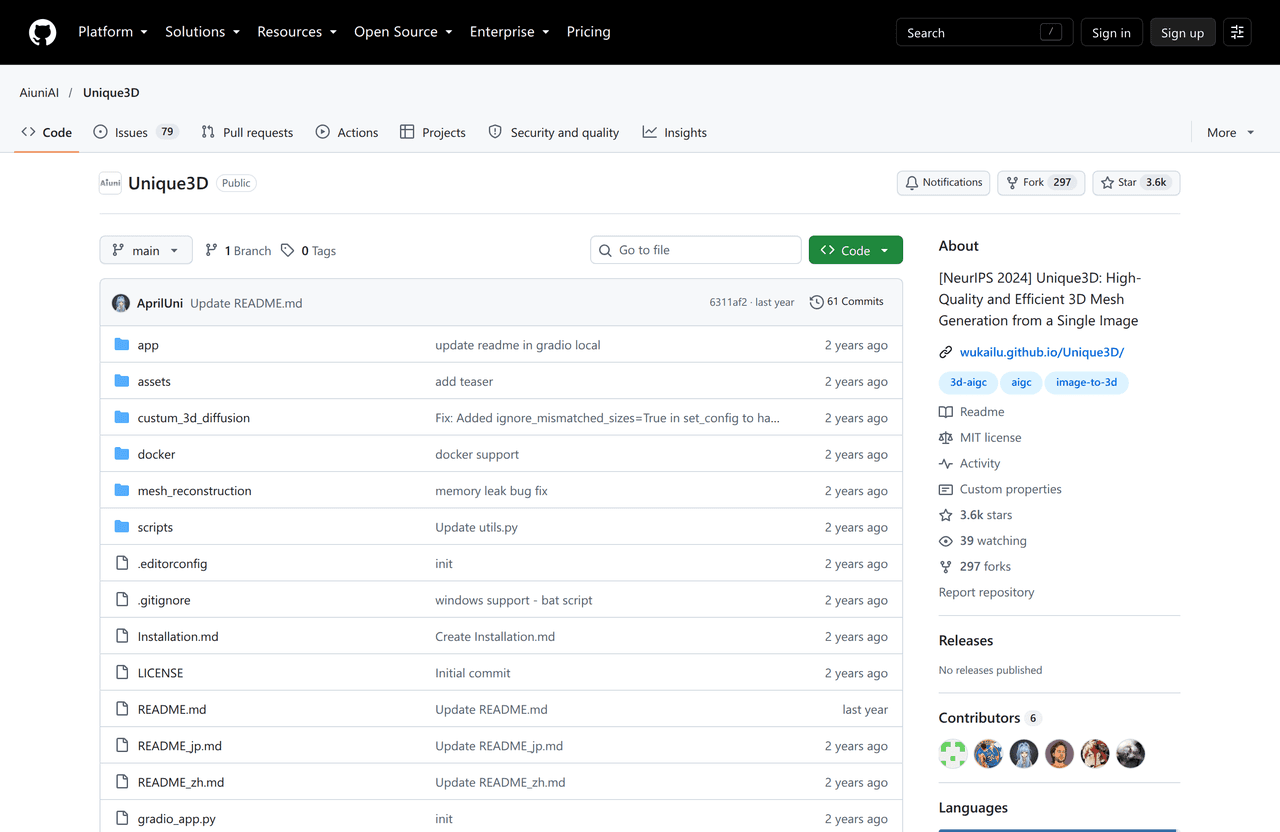Click the Sign up button

click(x=1183, y=32)
